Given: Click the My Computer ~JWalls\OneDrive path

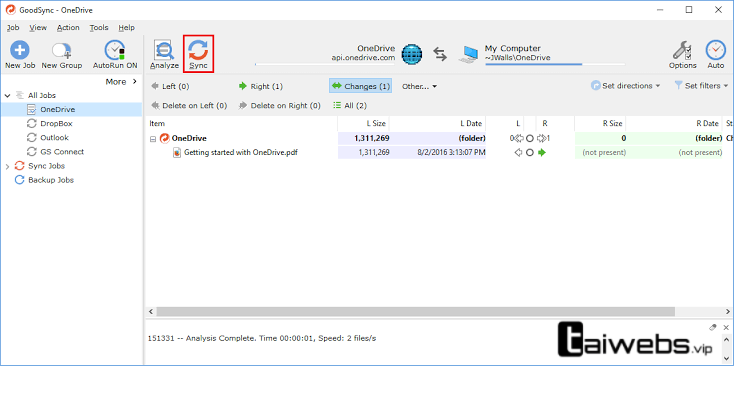Looking at the screenshot, I should pyautogui.click(x=517, y=58).
